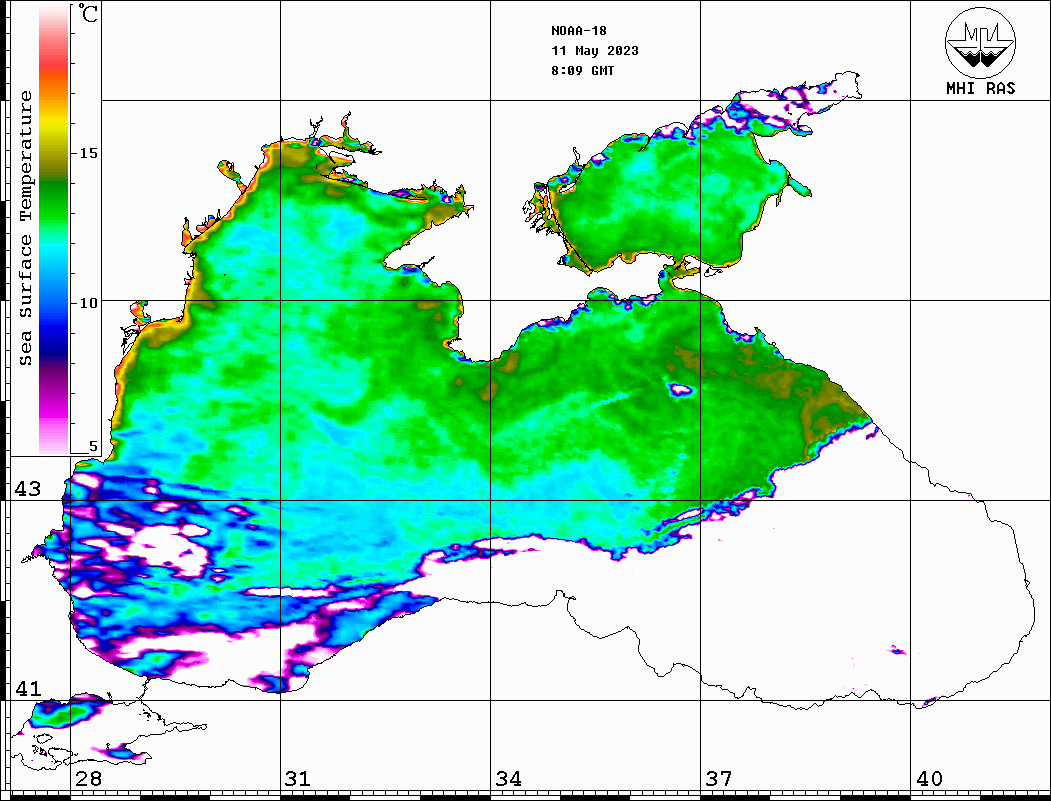Click the longitude 31 label
This screenshot has height=801, width=1051.
point(298,779)
